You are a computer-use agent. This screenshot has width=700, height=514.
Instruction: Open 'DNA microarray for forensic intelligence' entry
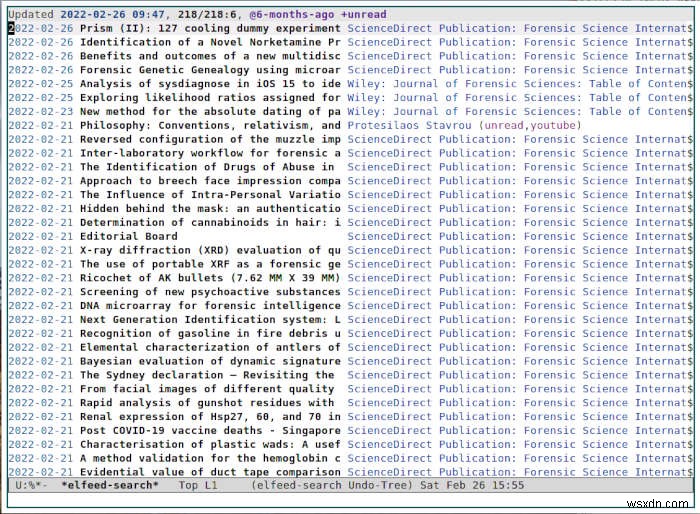[210, 305]
